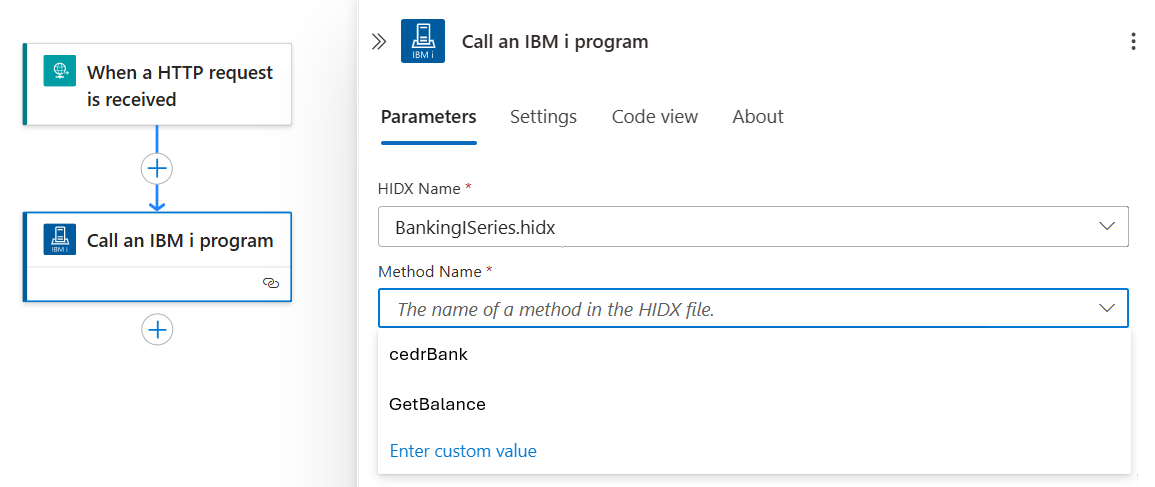Pick the GetBalance method option

(437, 404)
